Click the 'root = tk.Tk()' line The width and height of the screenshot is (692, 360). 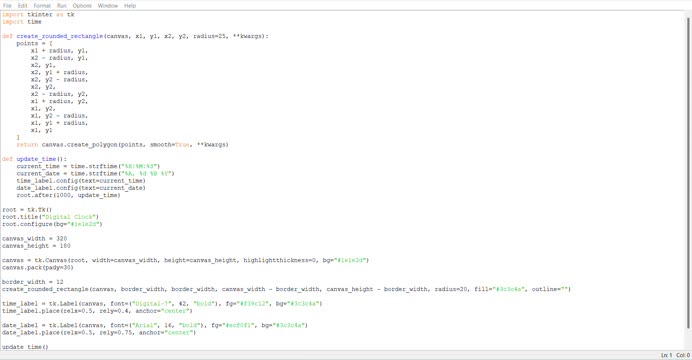27,210
